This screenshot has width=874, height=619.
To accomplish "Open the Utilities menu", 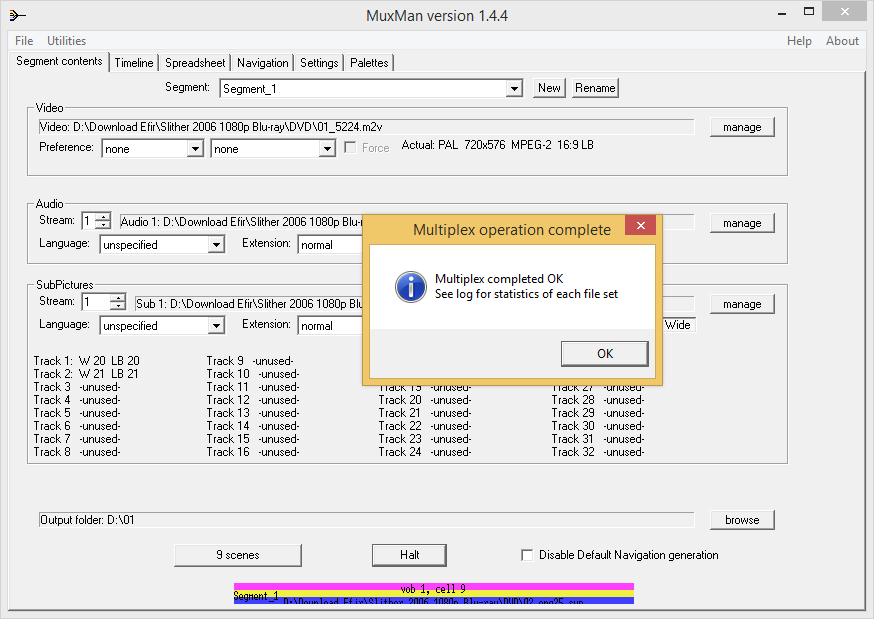I will [x=66, y=41].
